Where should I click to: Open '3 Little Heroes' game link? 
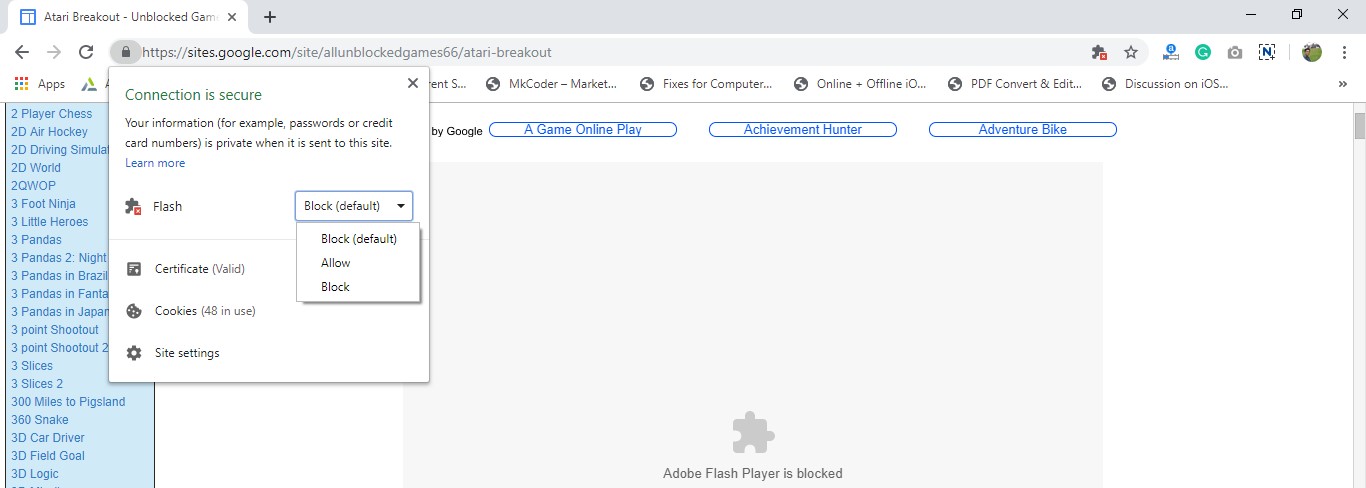pos(49,222)
